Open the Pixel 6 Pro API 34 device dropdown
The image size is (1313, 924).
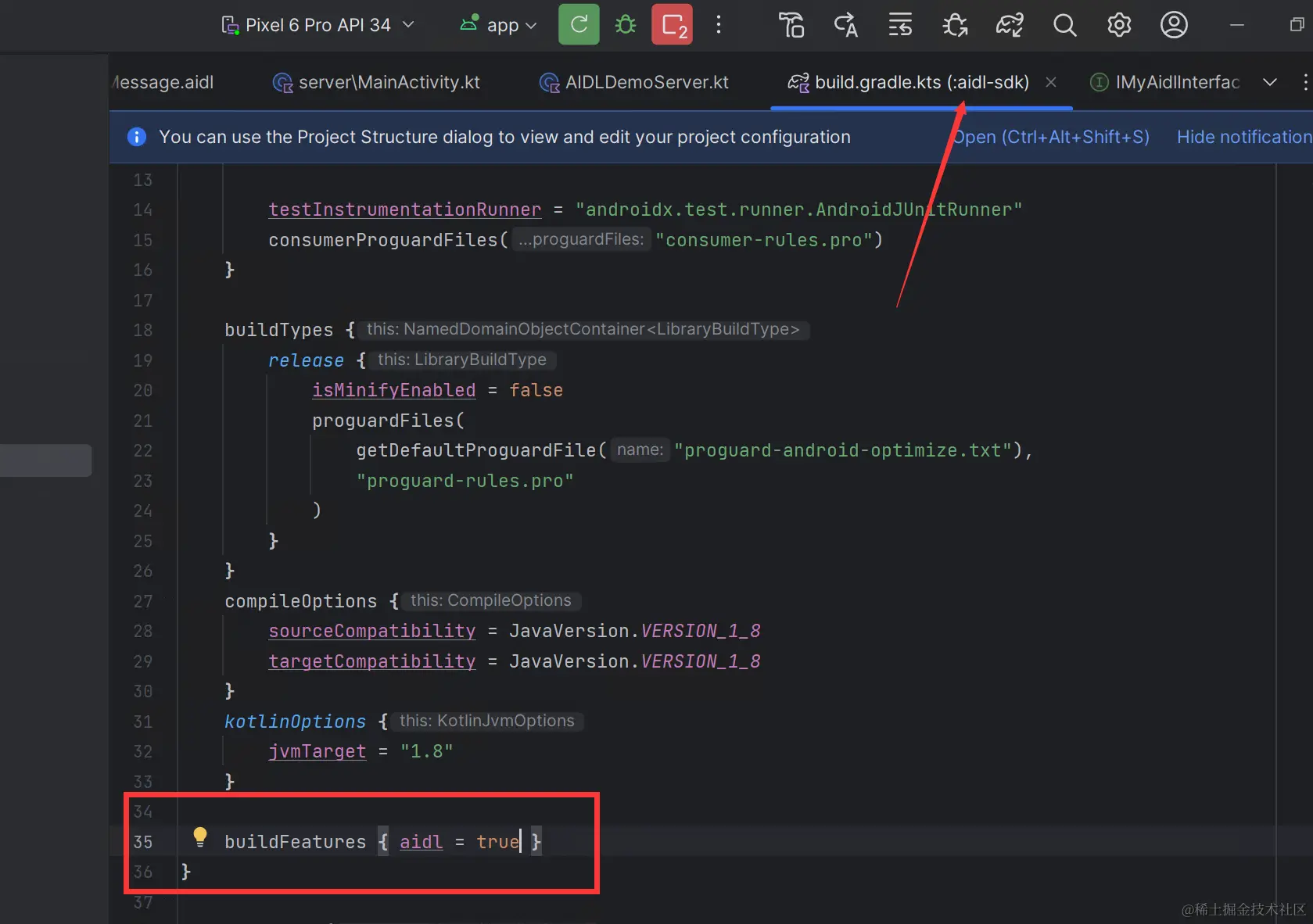[317, 25]
